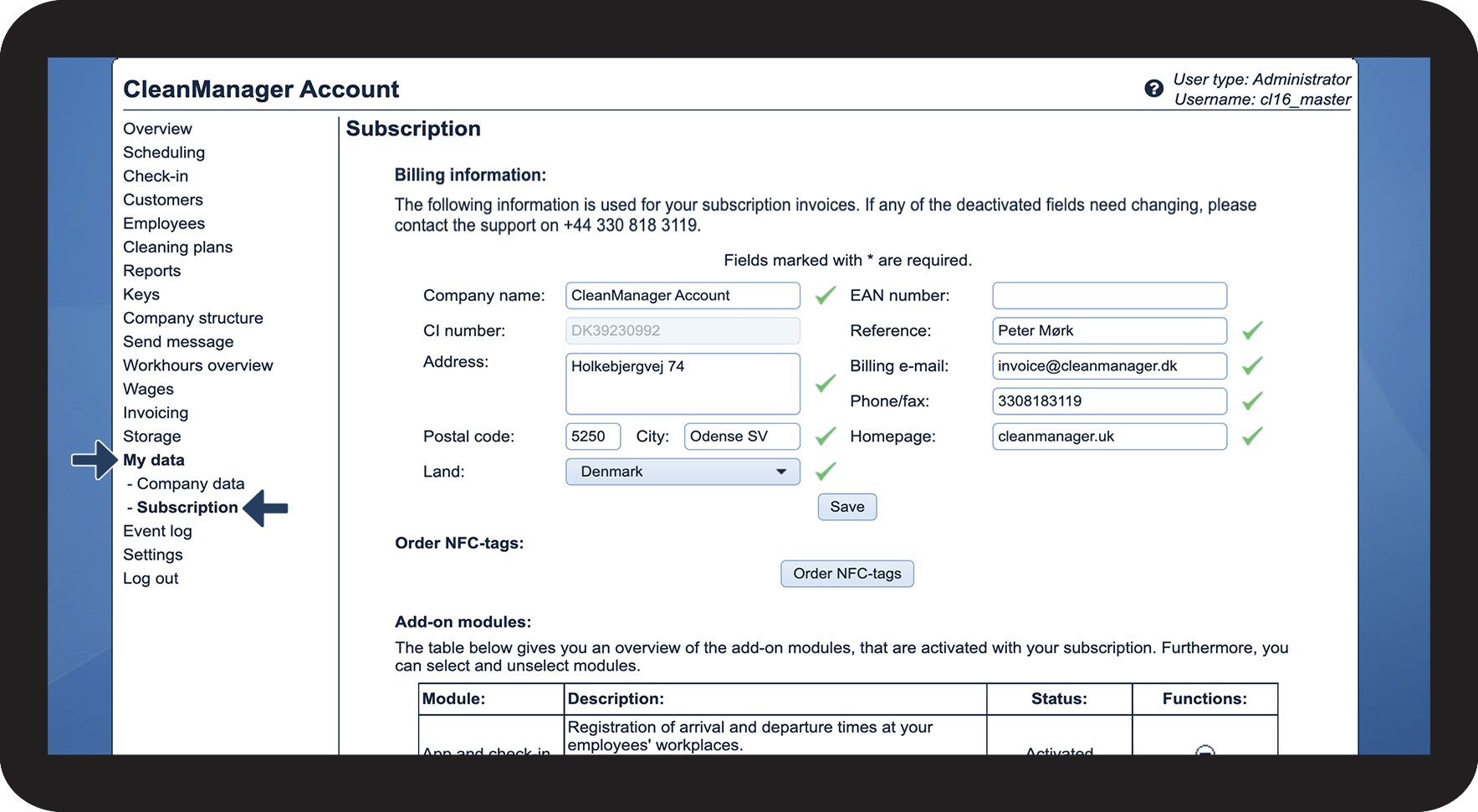Open Company structure menu item
Image resolution: width=1478 pixels, height=812 pixels.
[193, 318]
